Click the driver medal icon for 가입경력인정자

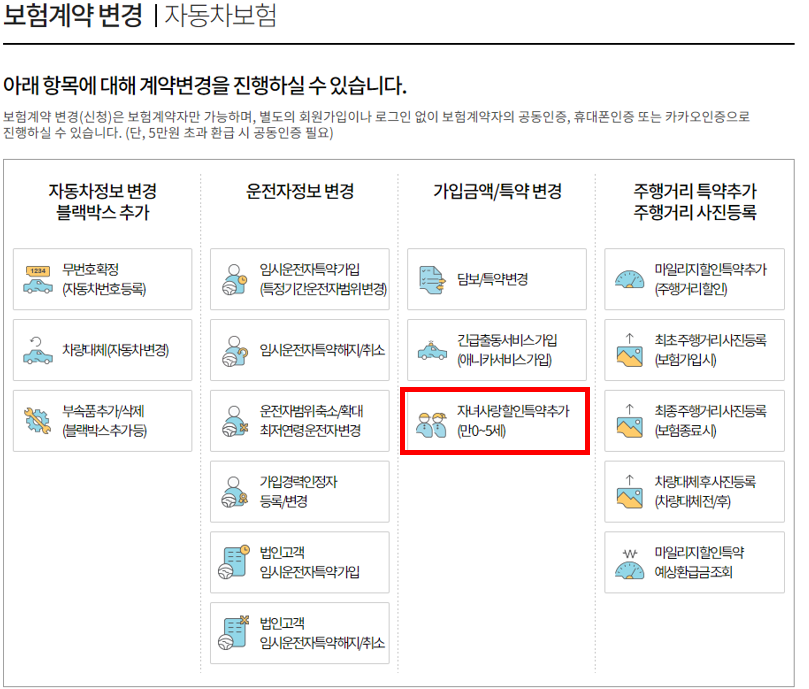click(x=234, y=492)
